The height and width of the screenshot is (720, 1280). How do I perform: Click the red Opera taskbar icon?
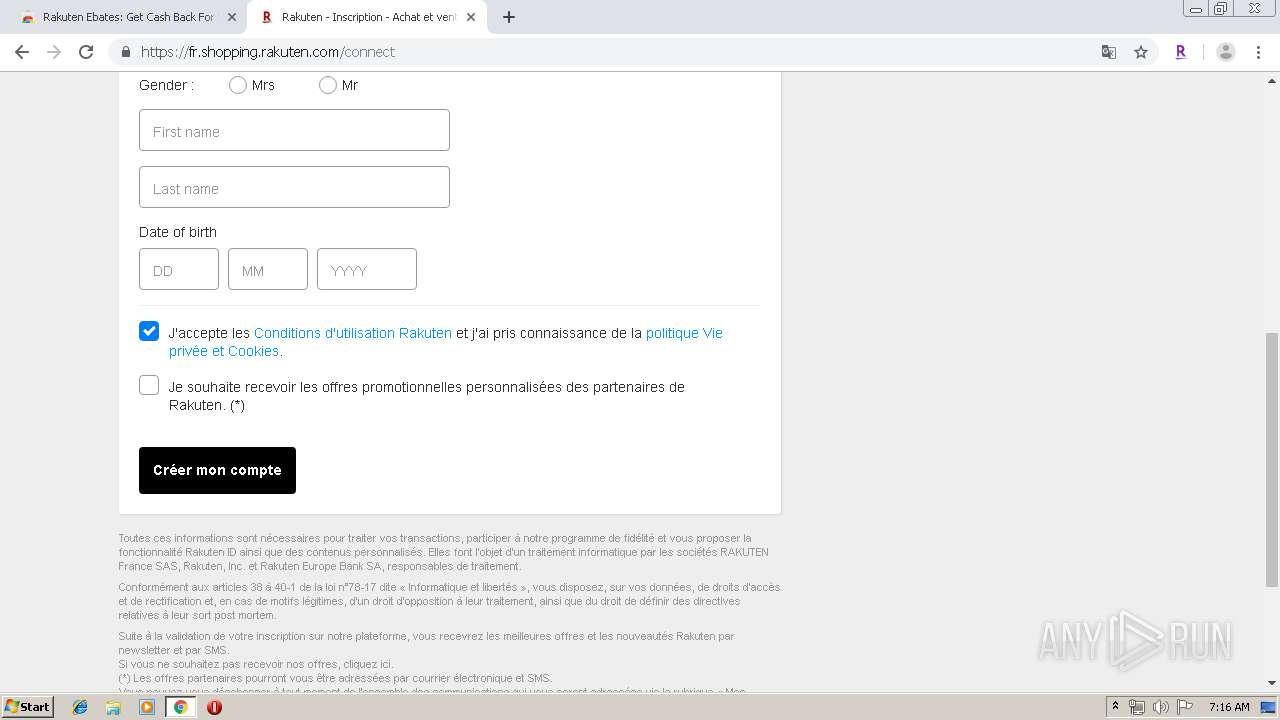tap(214, 707)
